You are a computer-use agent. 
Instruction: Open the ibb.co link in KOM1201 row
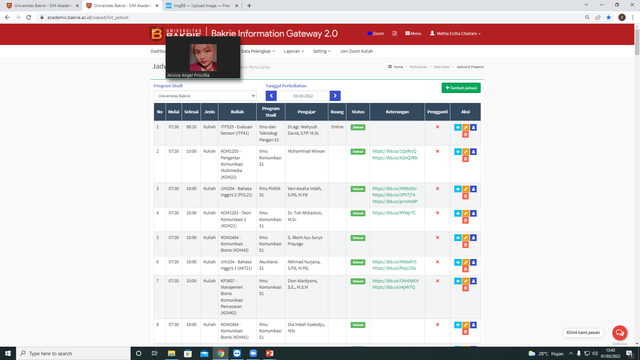[394, 213]
